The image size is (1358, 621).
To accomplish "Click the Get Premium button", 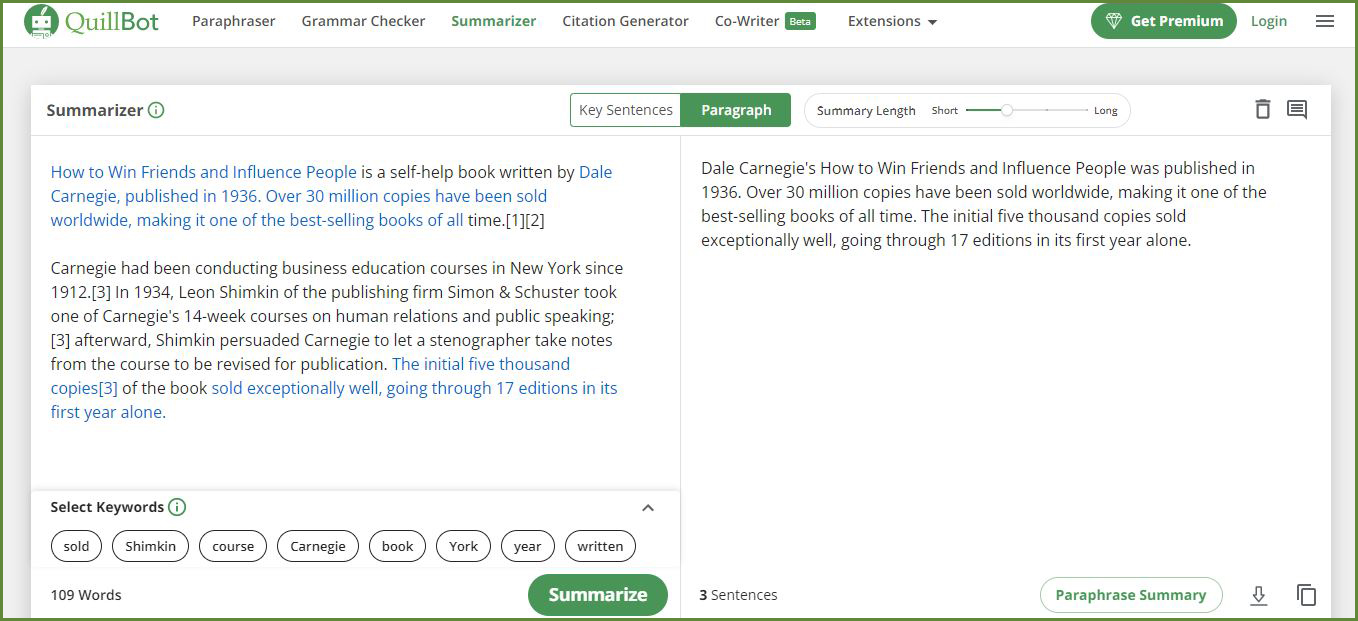I will pyautogui.click(x=1164, y=21).
